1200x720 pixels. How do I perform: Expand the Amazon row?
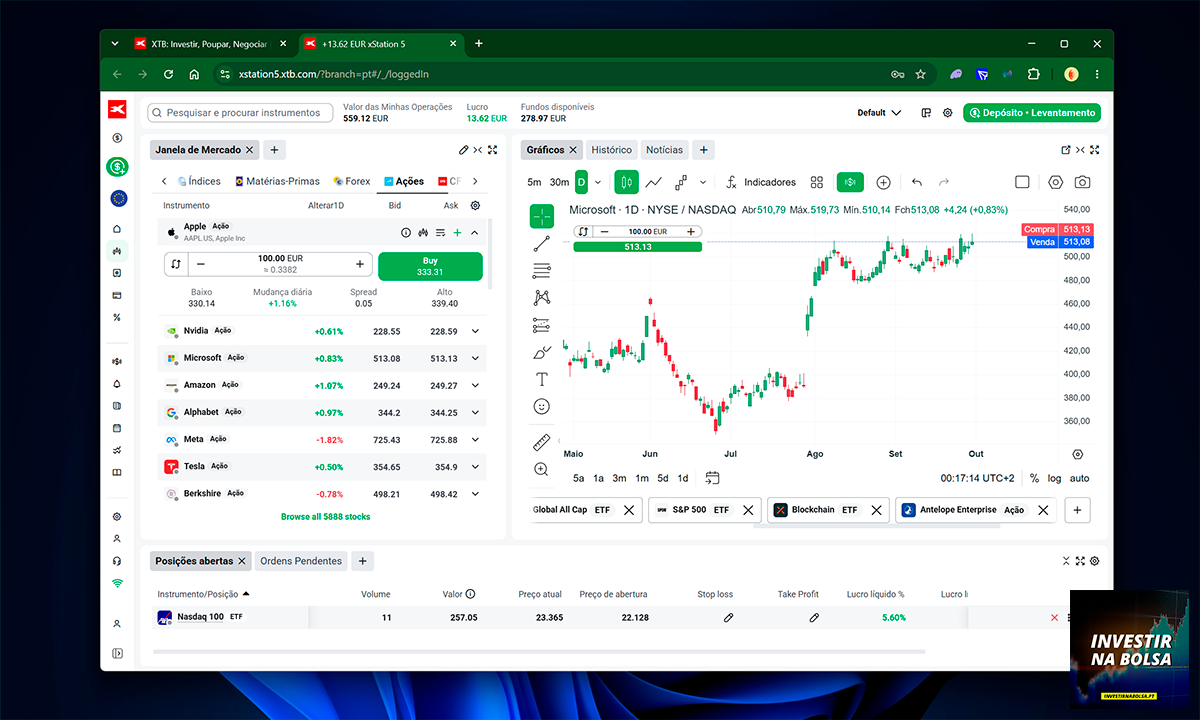point(475,385)
